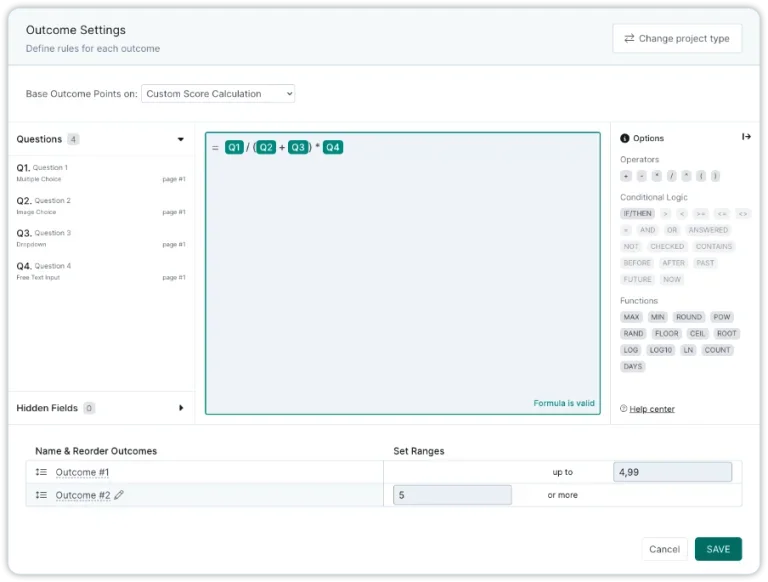This screenshot has height=582, width=768.
Task: Insert the CONTAINS condition
Action: click(x=714, y=246)
